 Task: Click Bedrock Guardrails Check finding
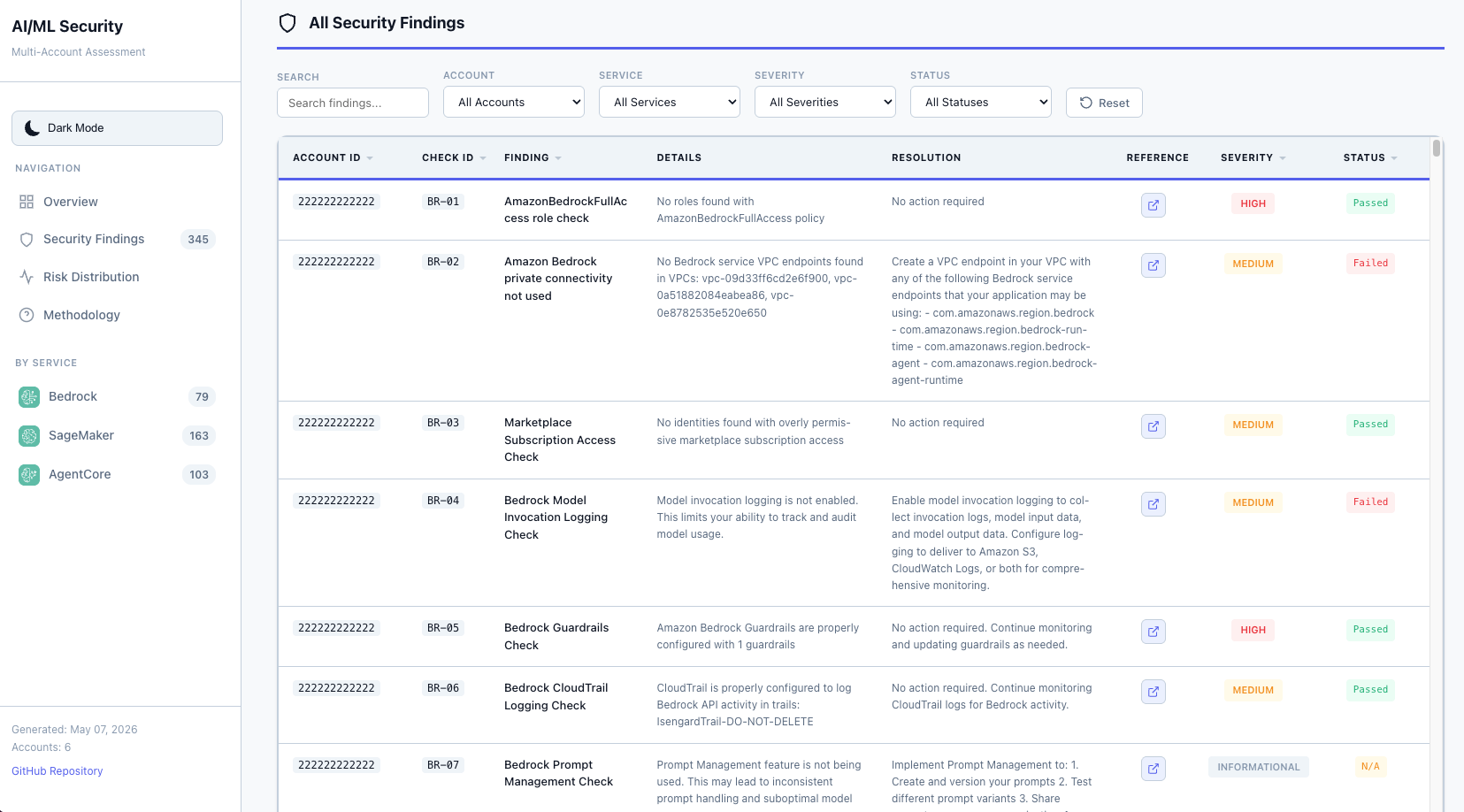point(556,637)
